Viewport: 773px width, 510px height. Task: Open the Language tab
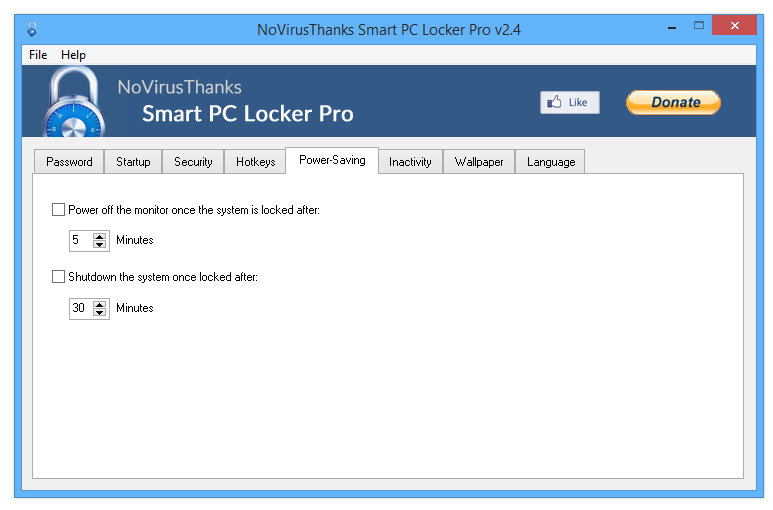coord(551,162)
